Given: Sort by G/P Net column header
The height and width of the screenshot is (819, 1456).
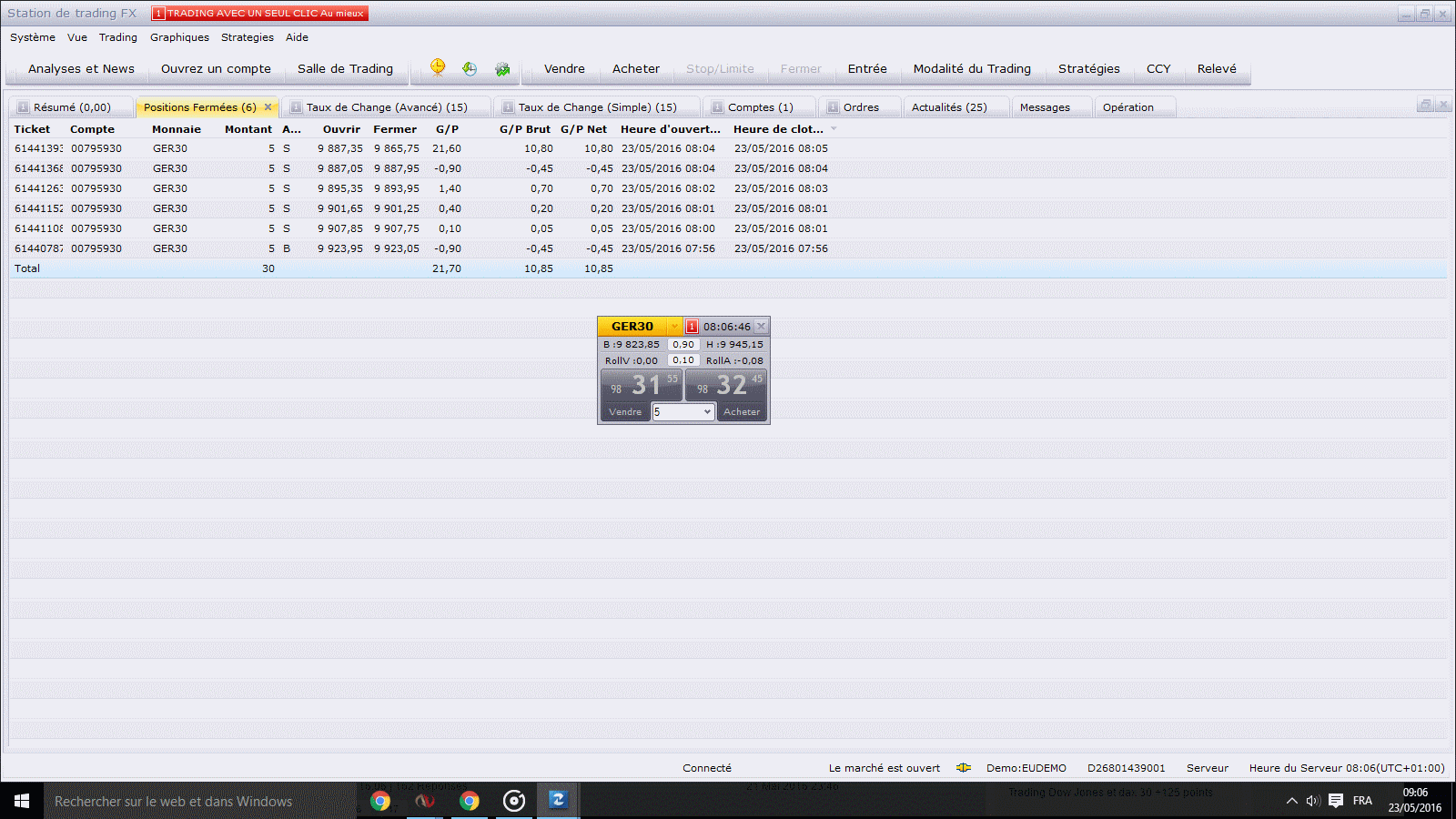Looking at the screenshot, I should [x=583, y=129].
